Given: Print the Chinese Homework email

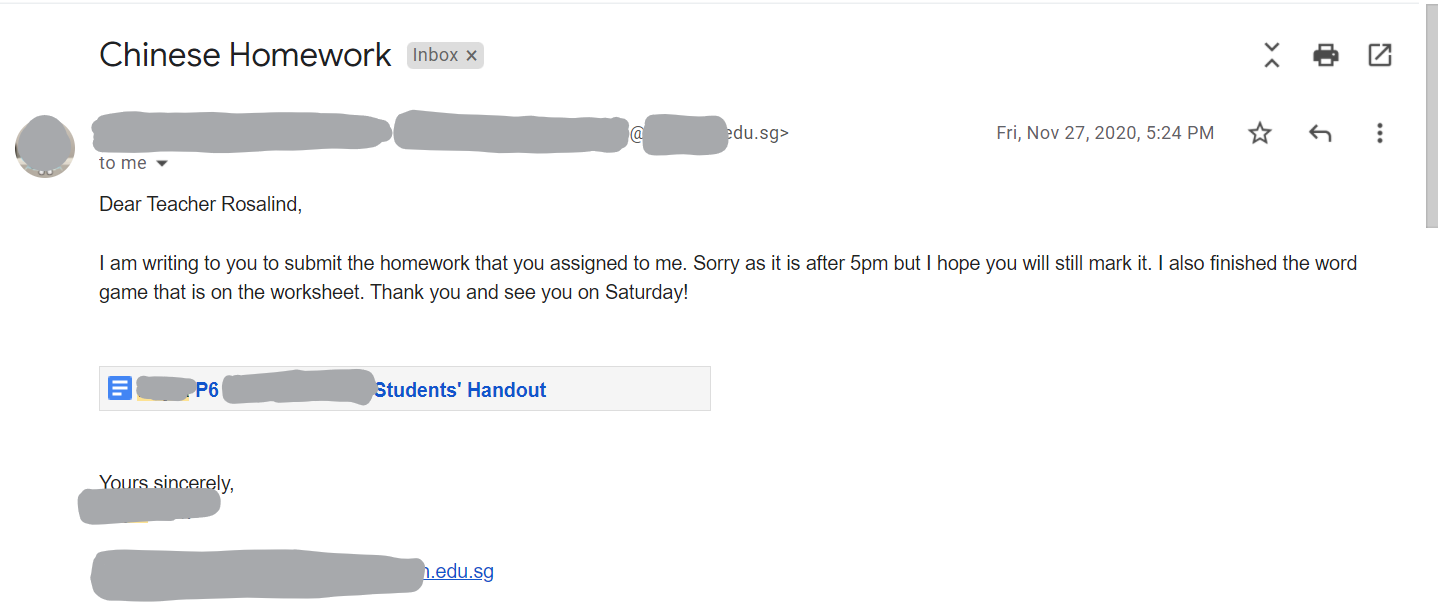Looking at the screenshot, I should [1326, 55].
